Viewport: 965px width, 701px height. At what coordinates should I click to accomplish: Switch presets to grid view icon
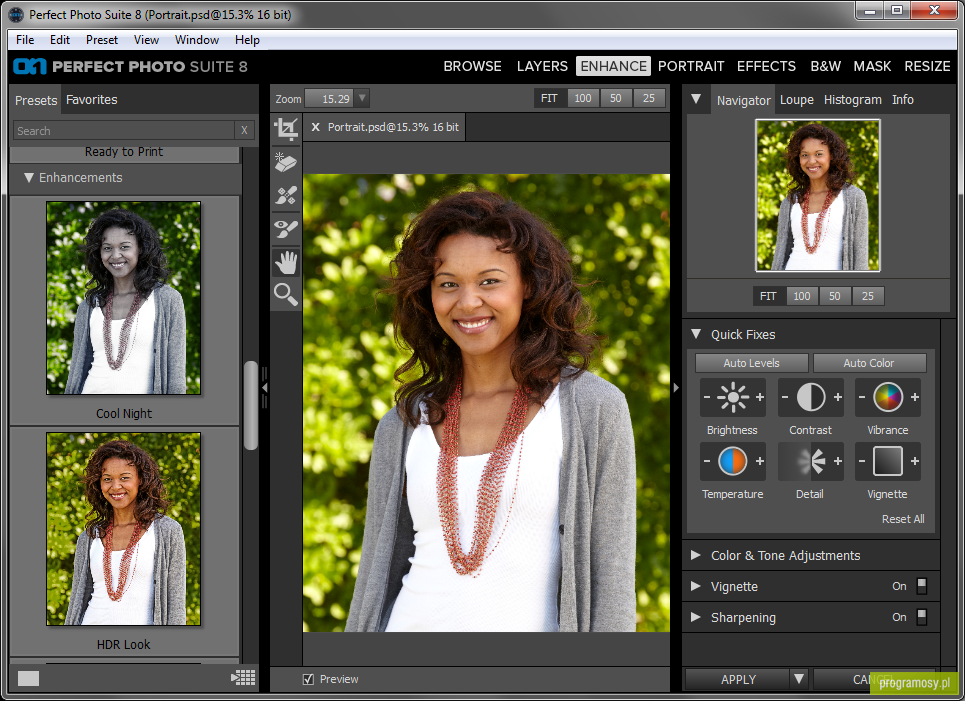[243, 678]
